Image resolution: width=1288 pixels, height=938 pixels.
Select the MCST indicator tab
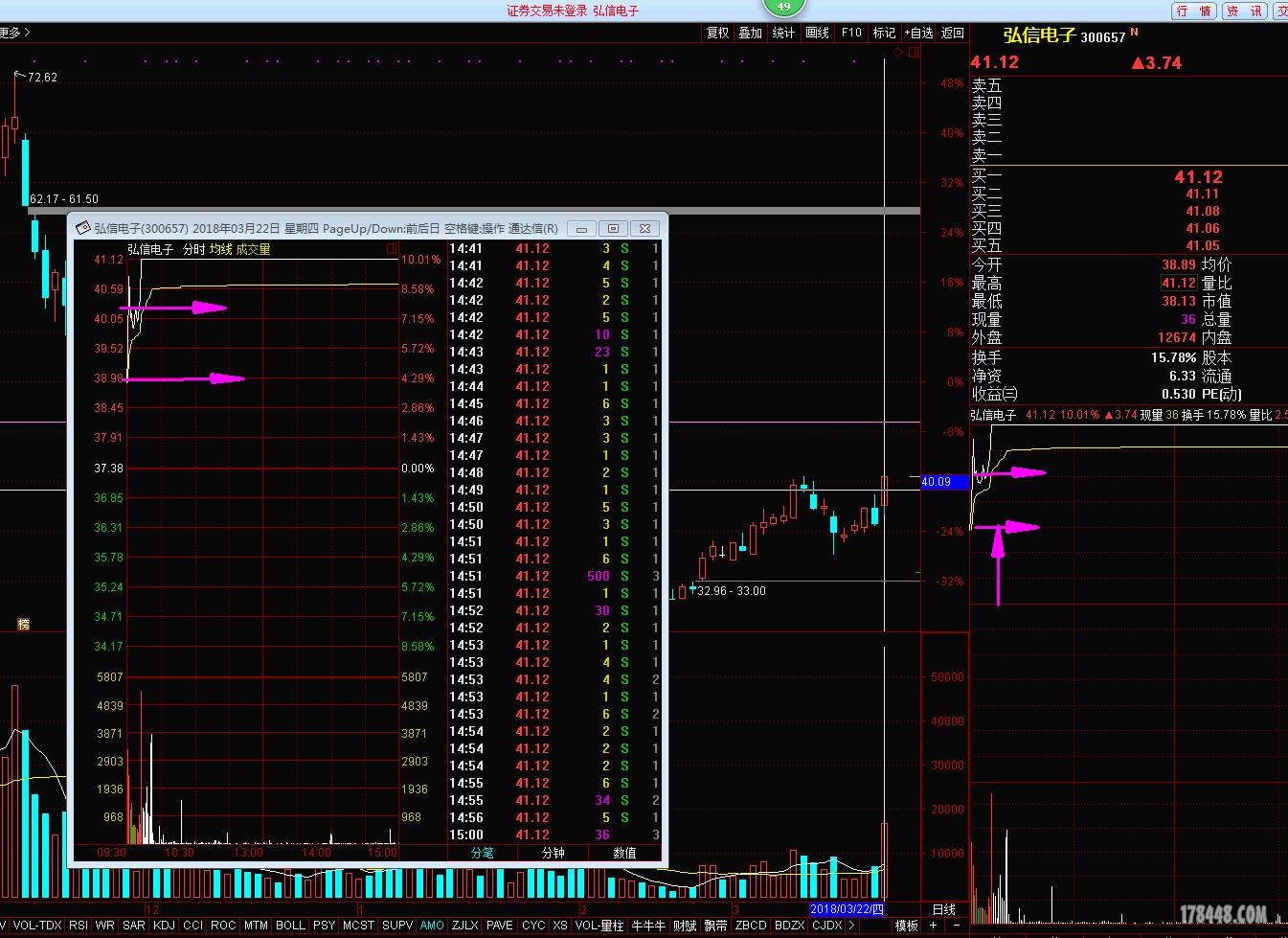(358, 926)
